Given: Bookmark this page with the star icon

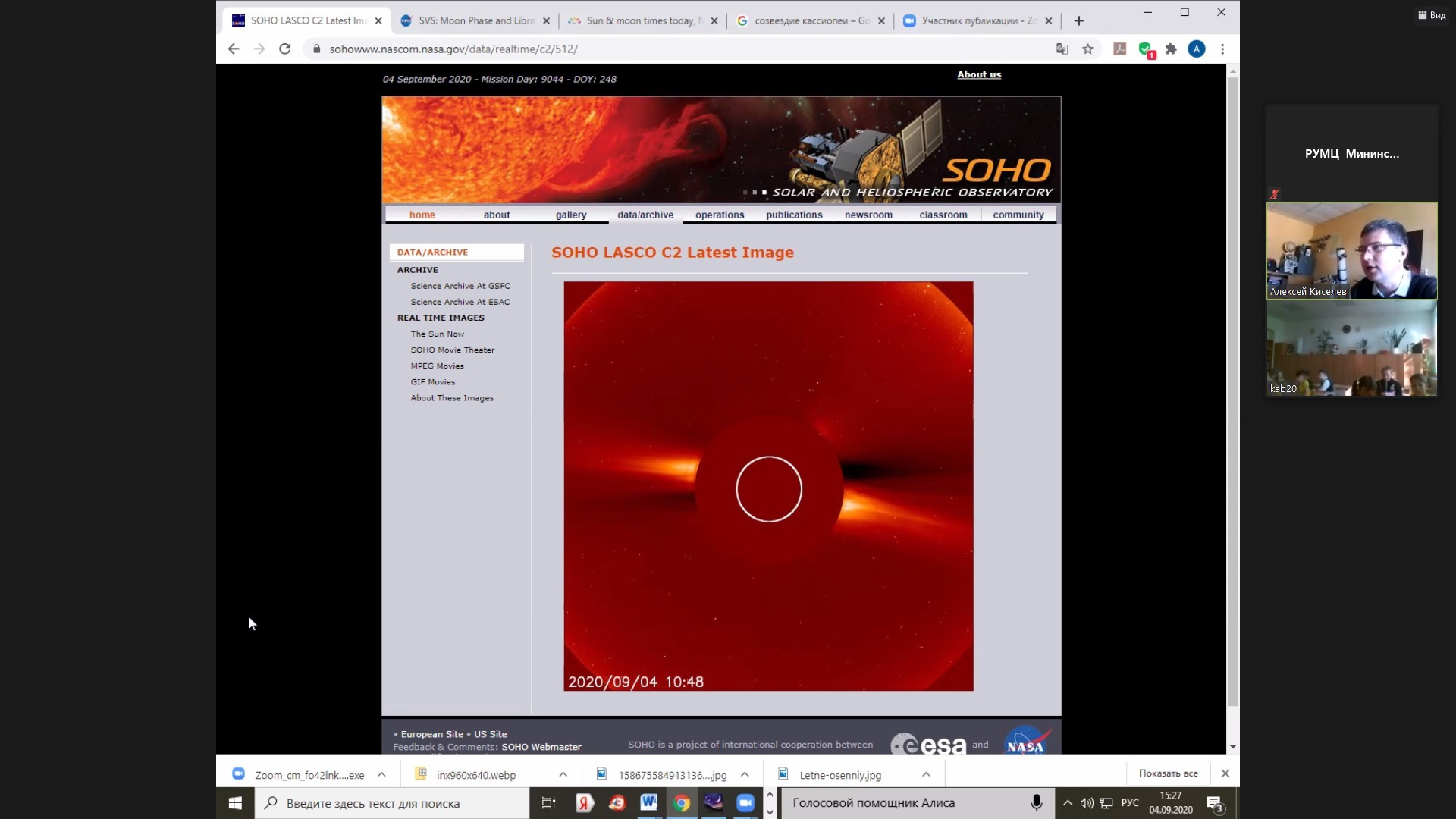Looking at the screenshot, I should pos(1088,49).
